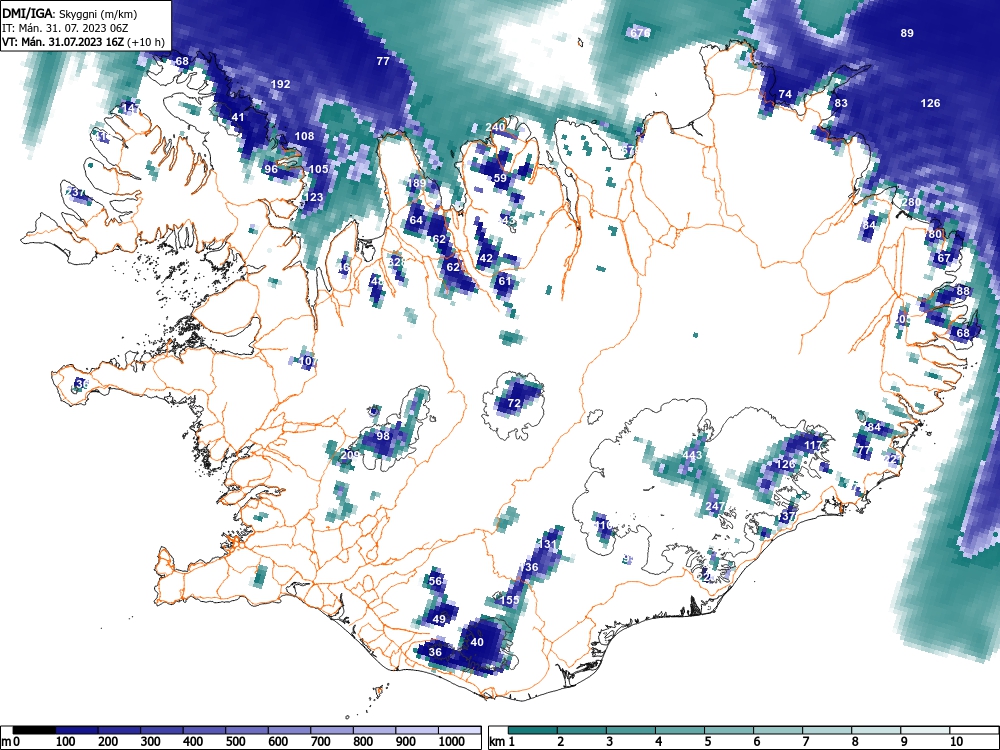The height and width of the screenshot is (750, 1000).
Task: Select the '64' visibility value
Action: 416,221
